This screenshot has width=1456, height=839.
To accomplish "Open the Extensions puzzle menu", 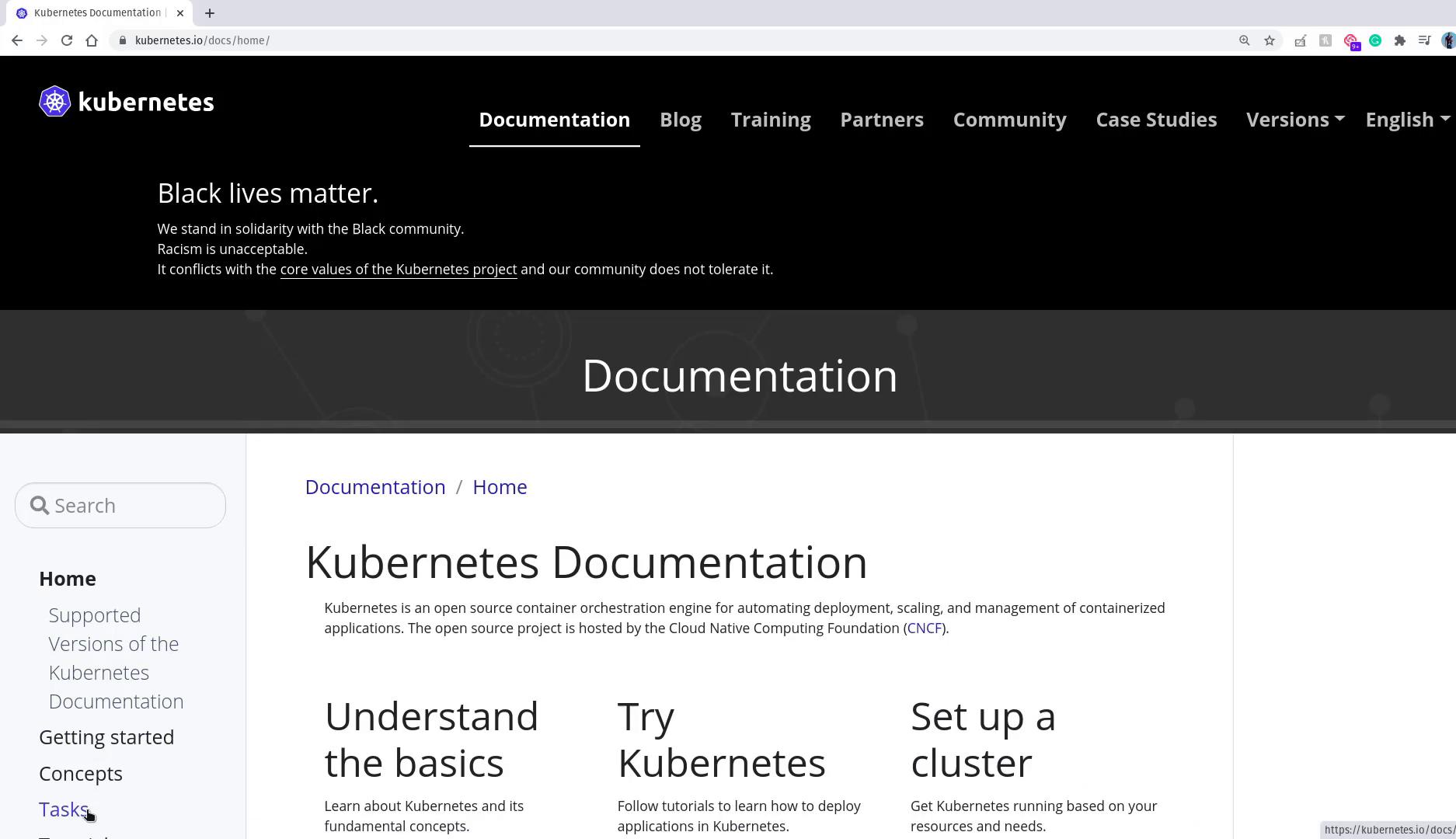I will click(1400, 40).
